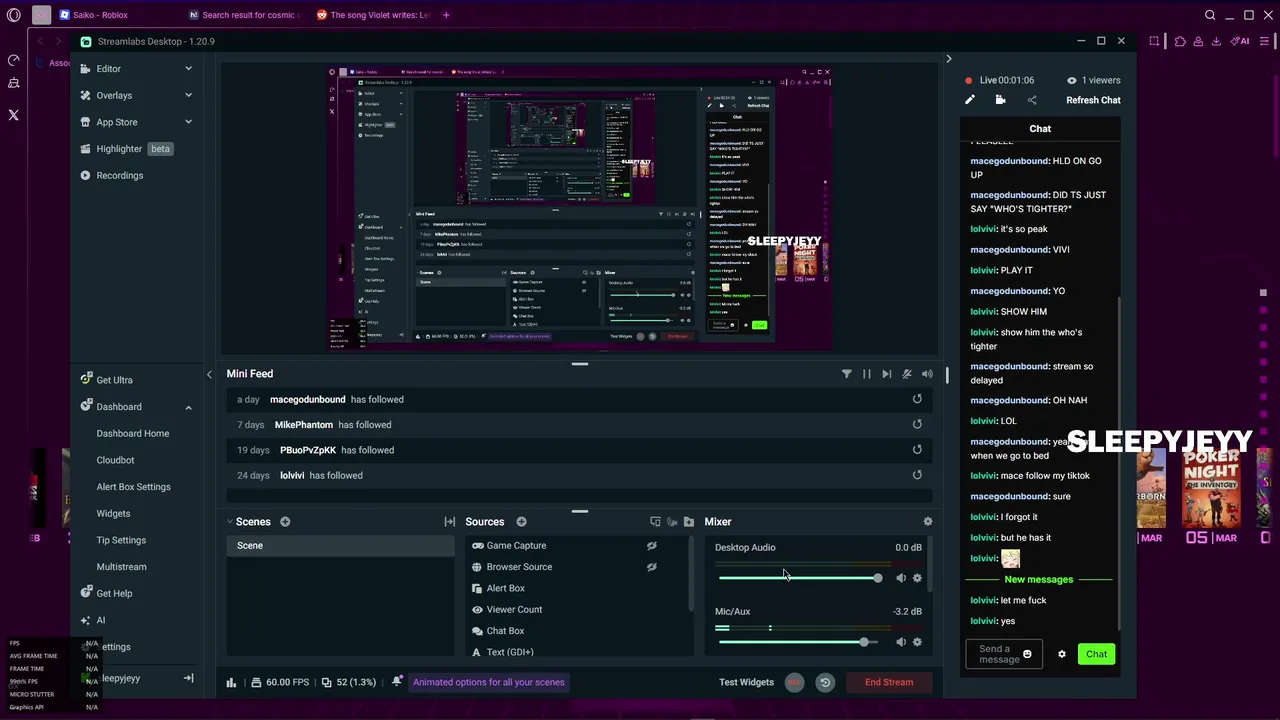Image resolution: width=1280 pixels, height=720 pixels.
Task: Toggle the replay buffer button
Action: tap(825, 682)
